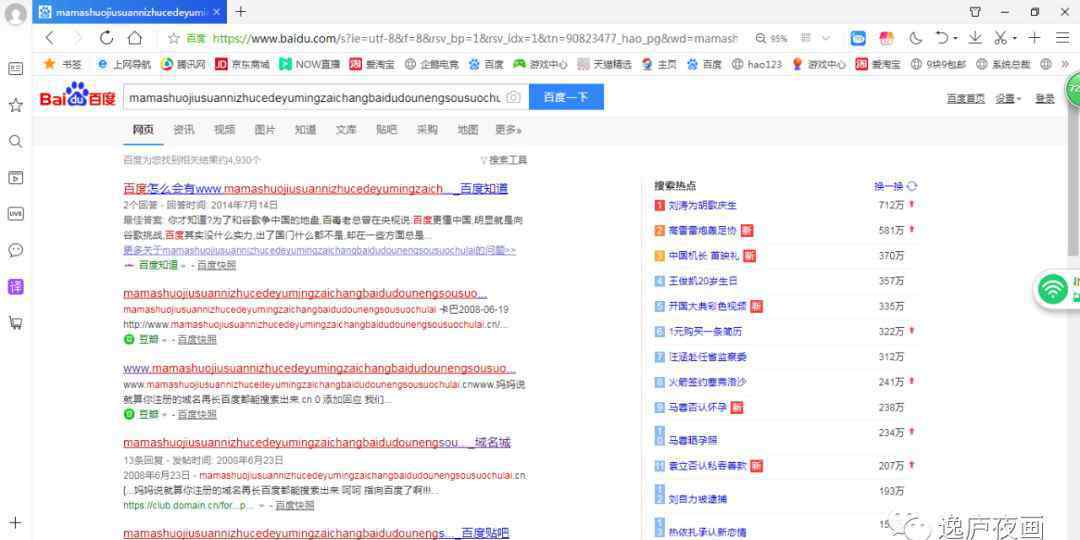Go back using the browser back arrow
Screen dimensions: 1080x540
pos(50,38)
